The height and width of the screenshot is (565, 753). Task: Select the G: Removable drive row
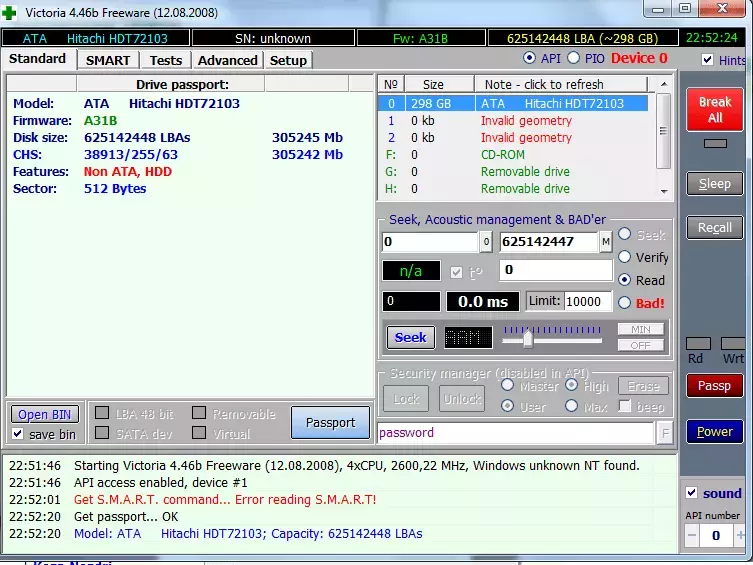(513, 172)
